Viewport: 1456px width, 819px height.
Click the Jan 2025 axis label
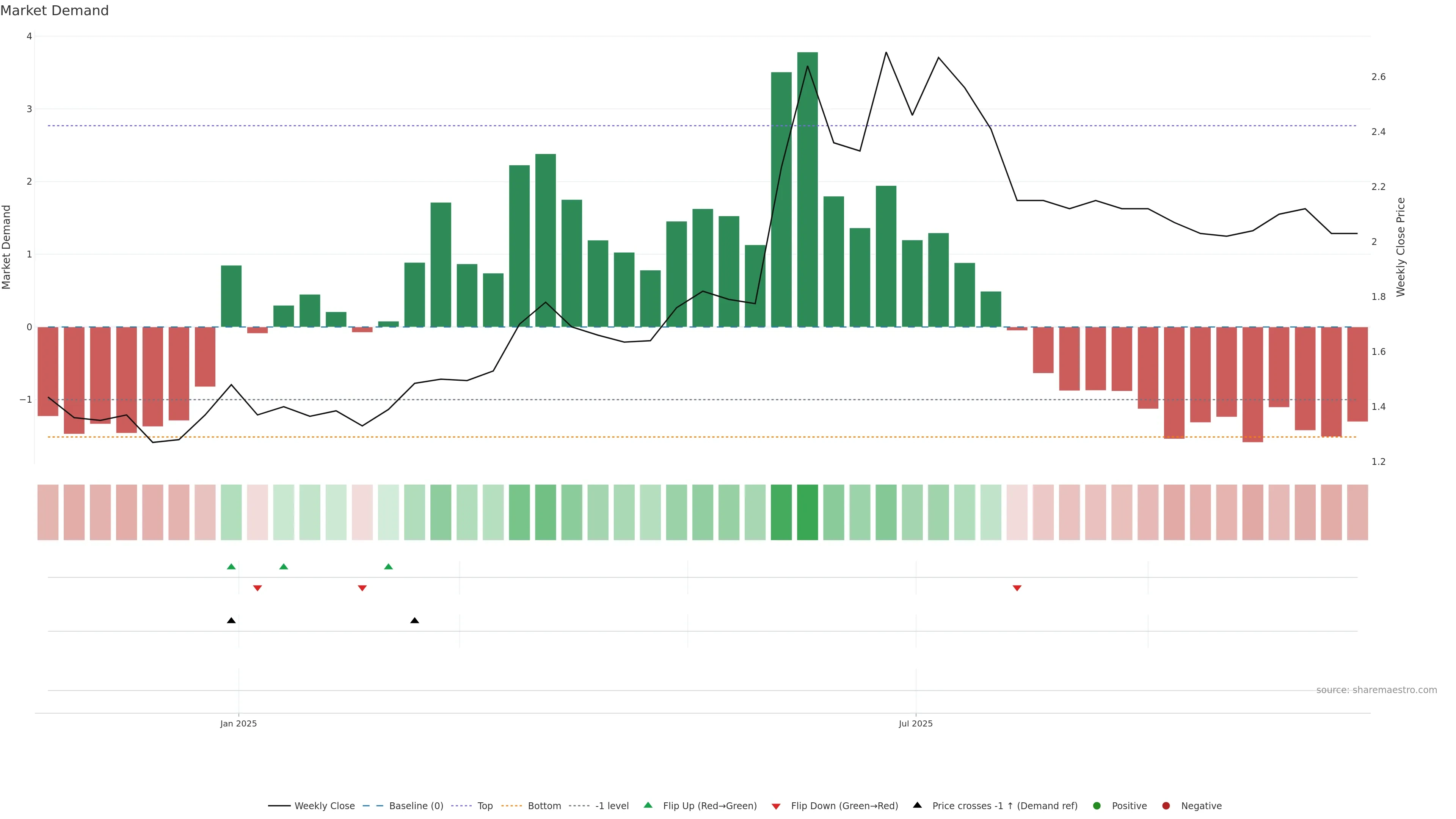[x=238, y=723]
